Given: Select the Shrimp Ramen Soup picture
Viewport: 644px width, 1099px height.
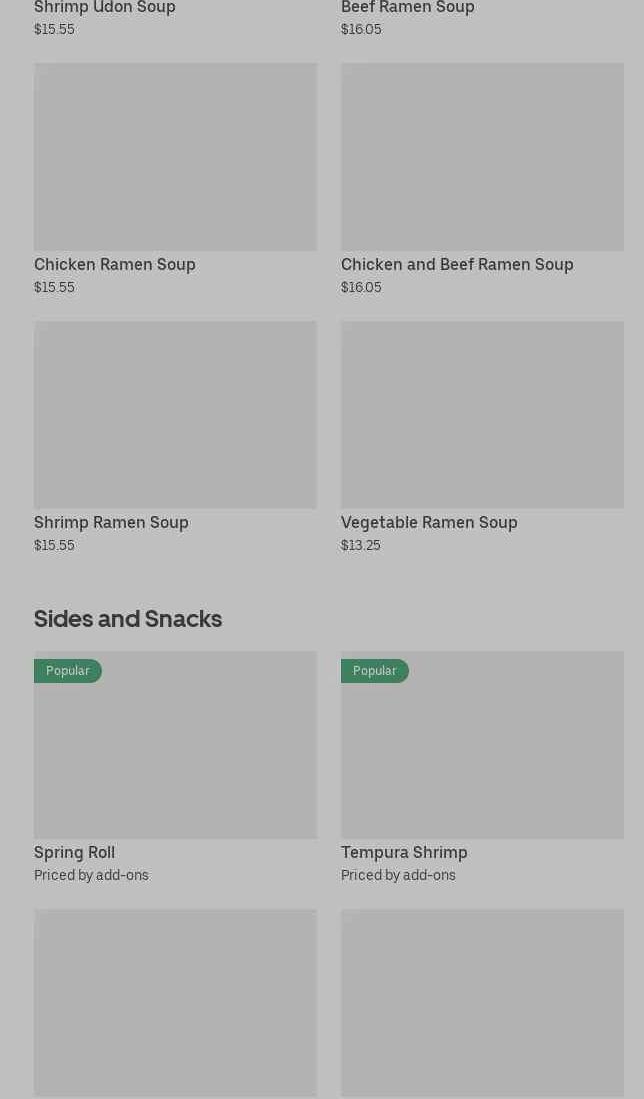Looking at the screenshot, I should (175, 415).
